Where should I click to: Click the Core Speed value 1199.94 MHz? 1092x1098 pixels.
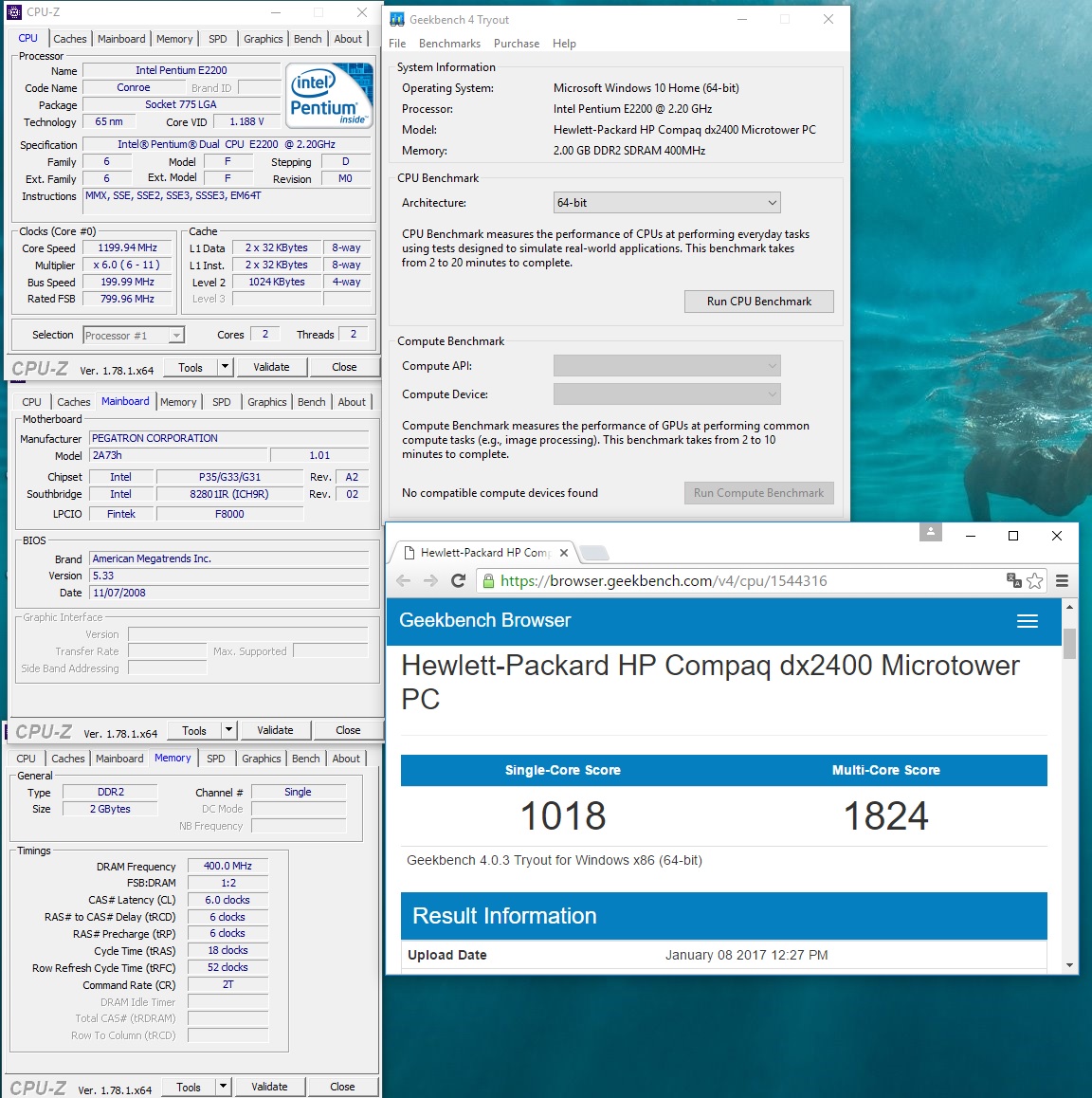point(127,247)
